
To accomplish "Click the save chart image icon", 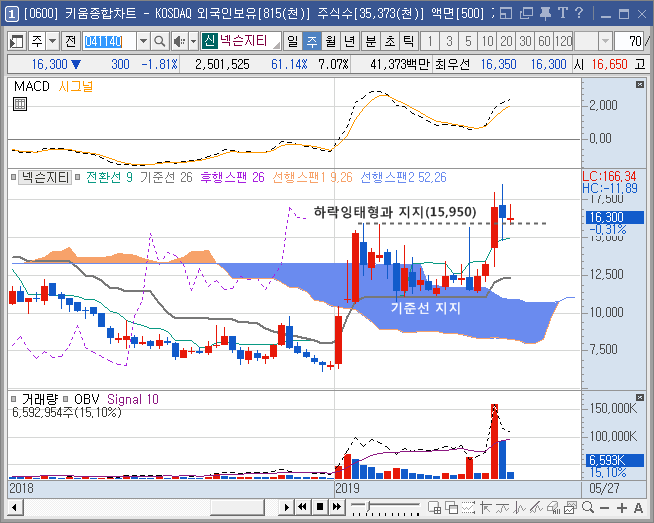I will tap(570, 508).
